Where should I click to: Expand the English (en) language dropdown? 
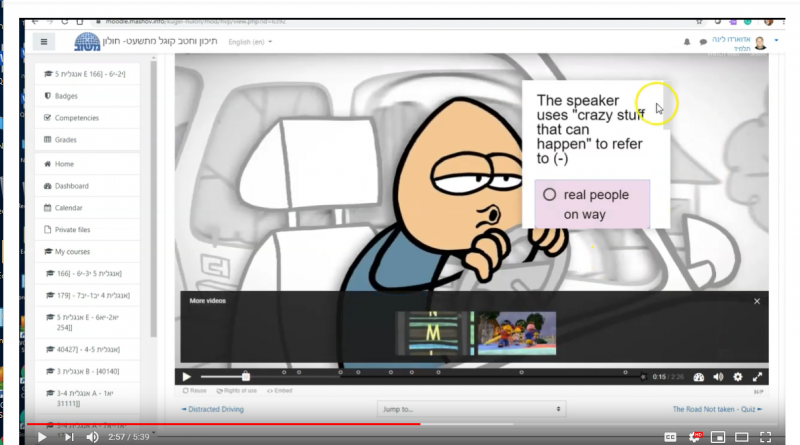click(x=250, y=42)
